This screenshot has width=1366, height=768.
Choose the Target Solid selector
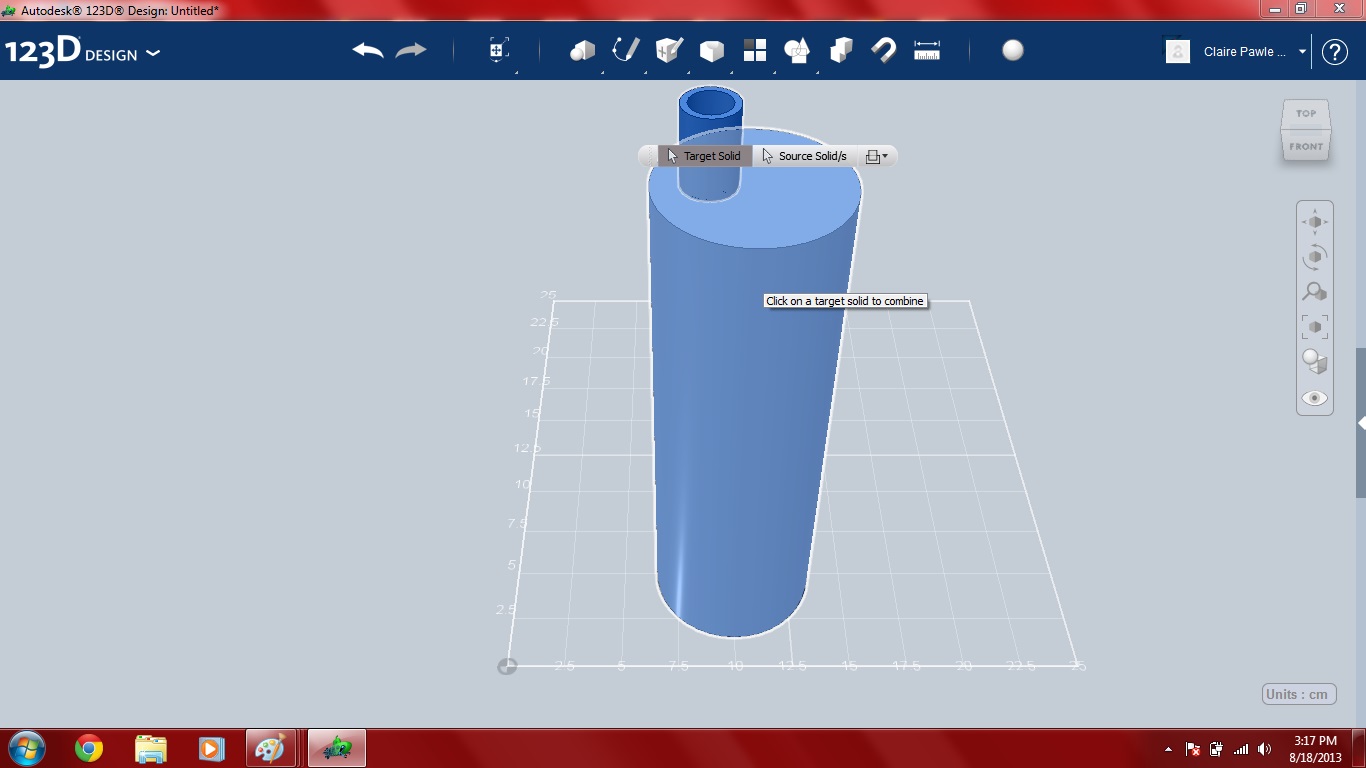(705, 156)
